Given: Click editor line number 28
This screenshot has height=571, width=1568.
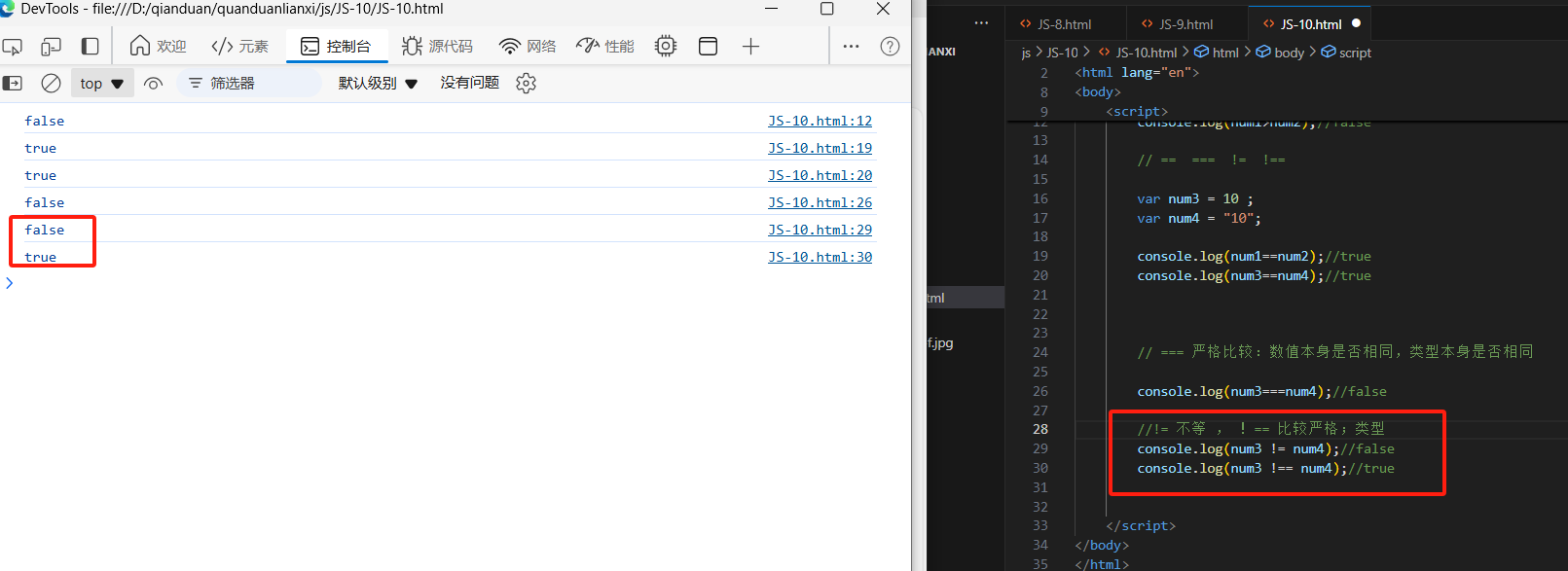Looking at the screenshot, I should point(1040,429).
